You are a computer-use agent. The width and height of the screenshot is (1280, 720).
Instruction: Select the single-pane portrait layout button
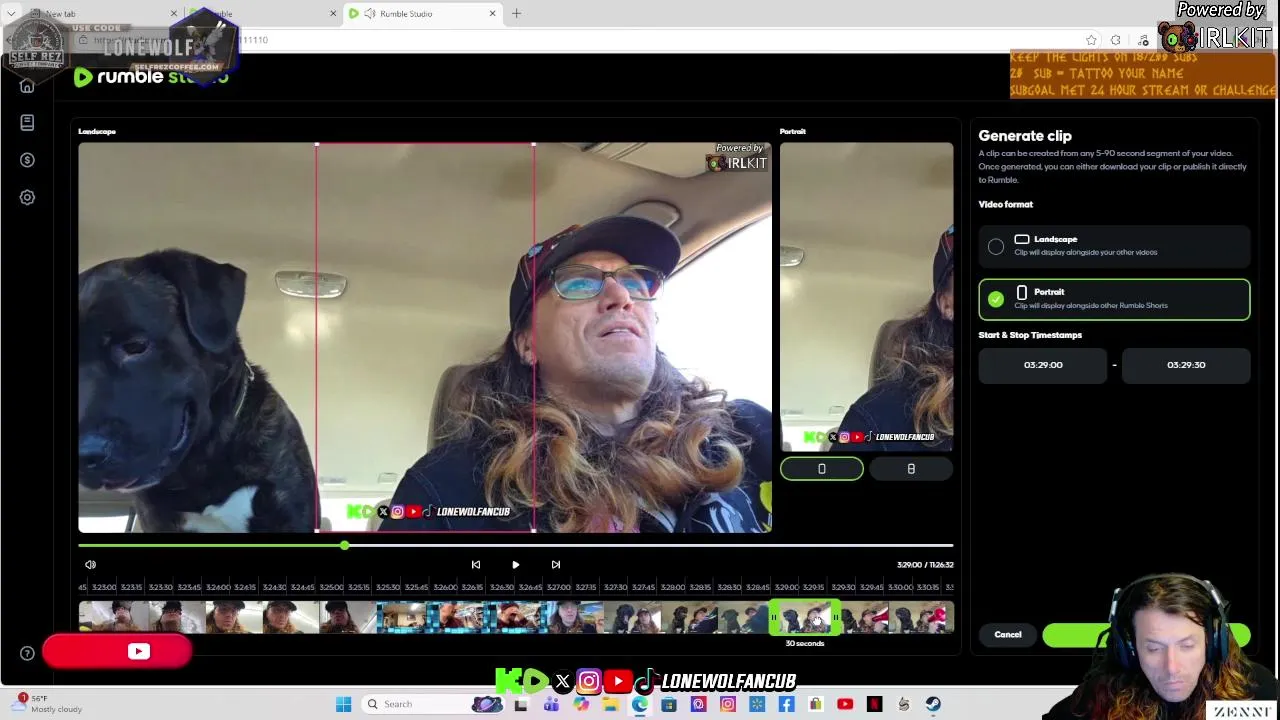click(821, 468)
